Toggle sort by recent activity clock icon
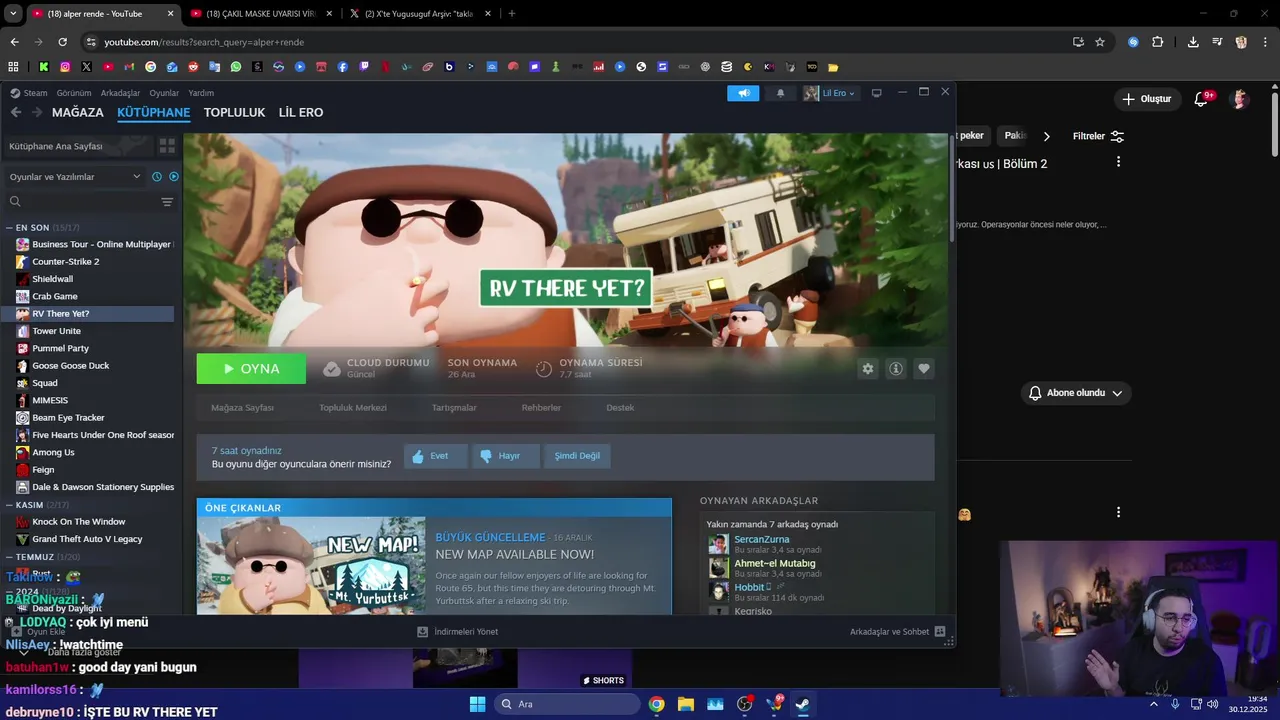Screen dimensions: 1280x720 [x=157, y=177]
